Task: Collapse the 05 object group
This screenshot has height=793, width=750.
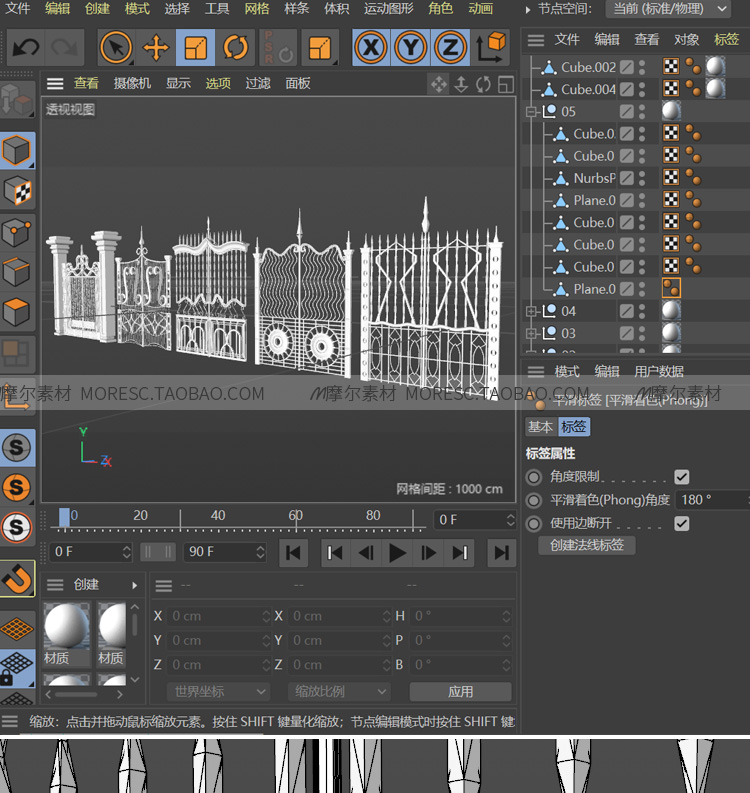Action: point(532,112)
